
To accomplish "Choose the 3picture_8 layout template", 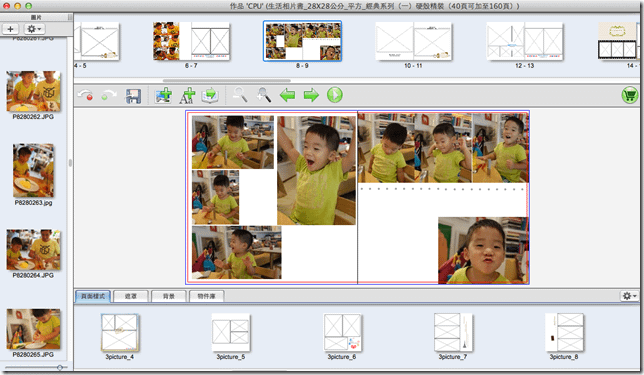I will [564, 333].
